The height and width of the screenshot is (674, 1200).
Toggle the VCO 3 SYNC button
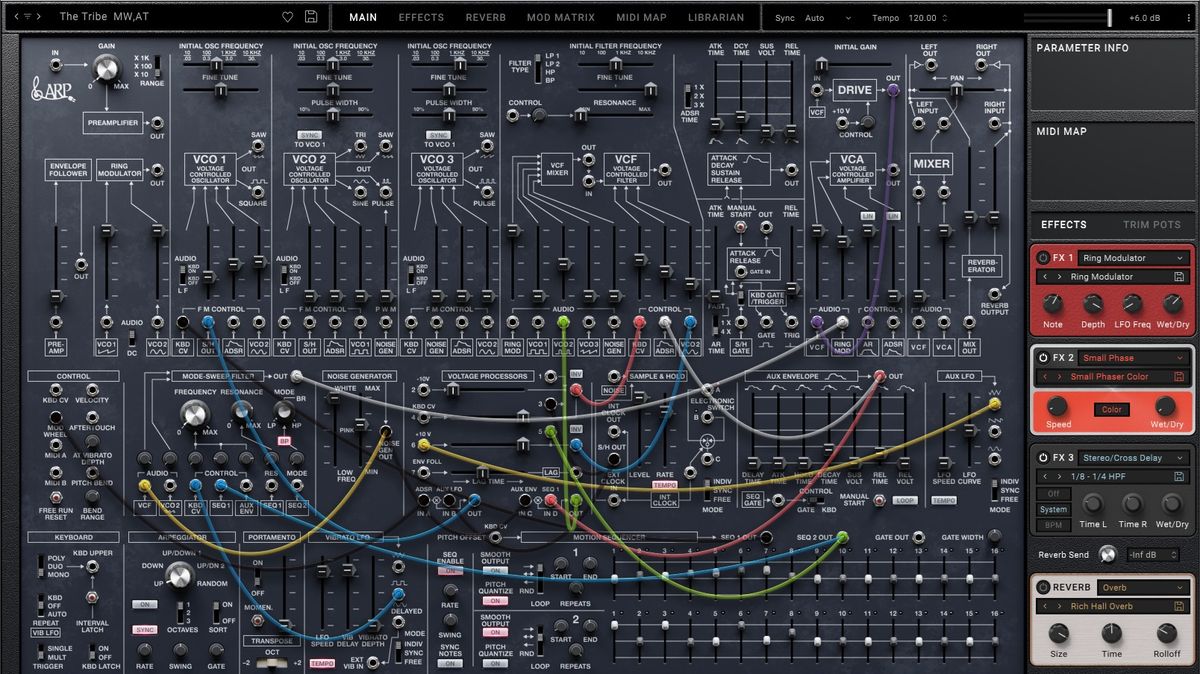tap(437, 134)
